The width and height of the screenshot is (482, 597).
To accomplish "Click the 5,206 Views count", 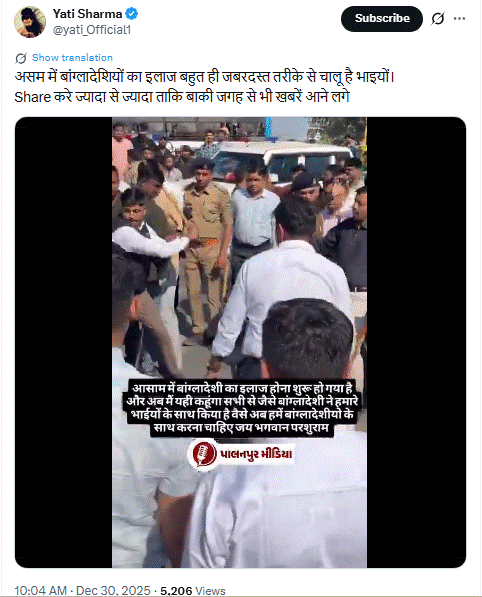I will [193, 591].
